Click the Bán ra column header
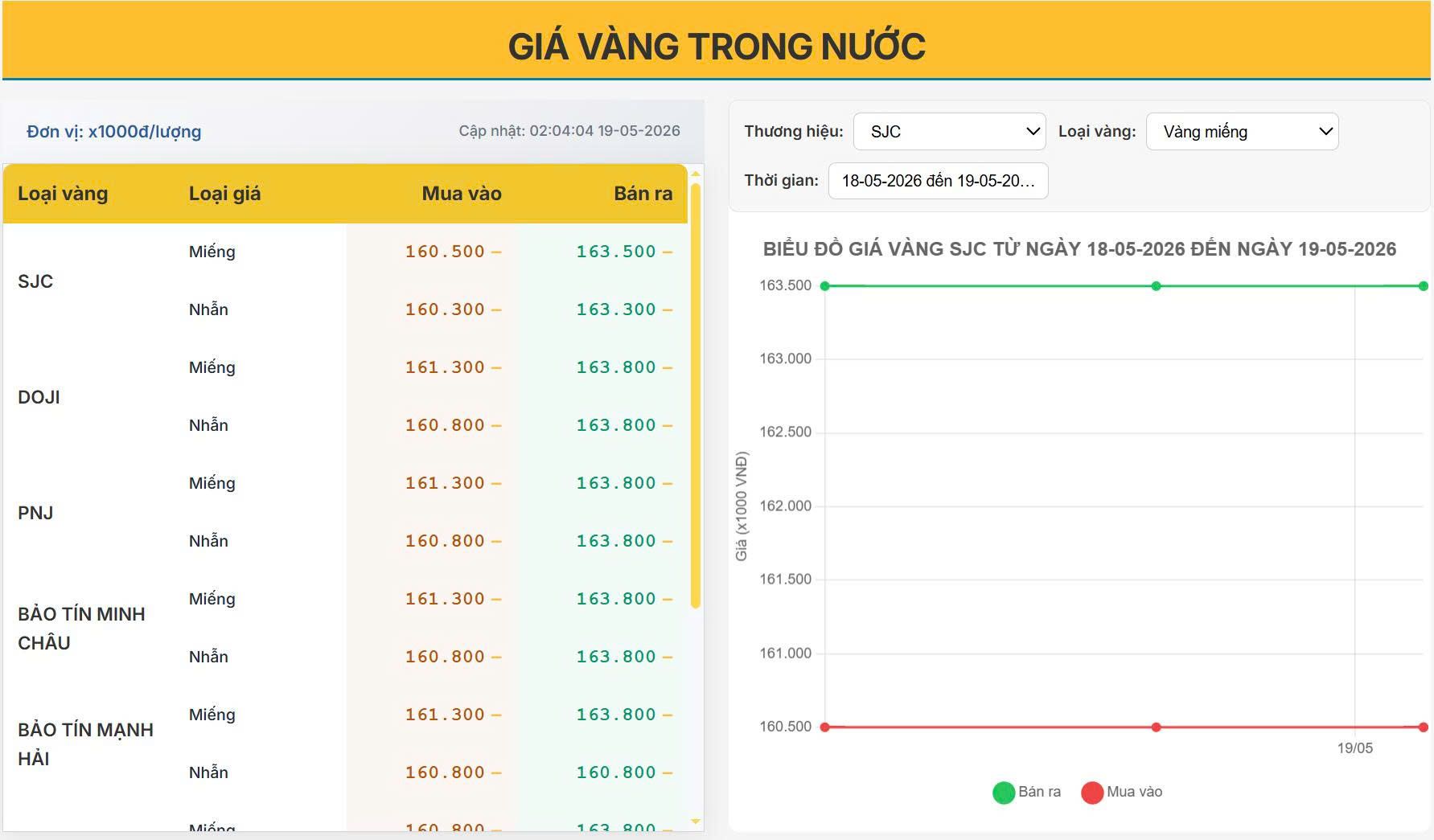 tap(643, 194)
